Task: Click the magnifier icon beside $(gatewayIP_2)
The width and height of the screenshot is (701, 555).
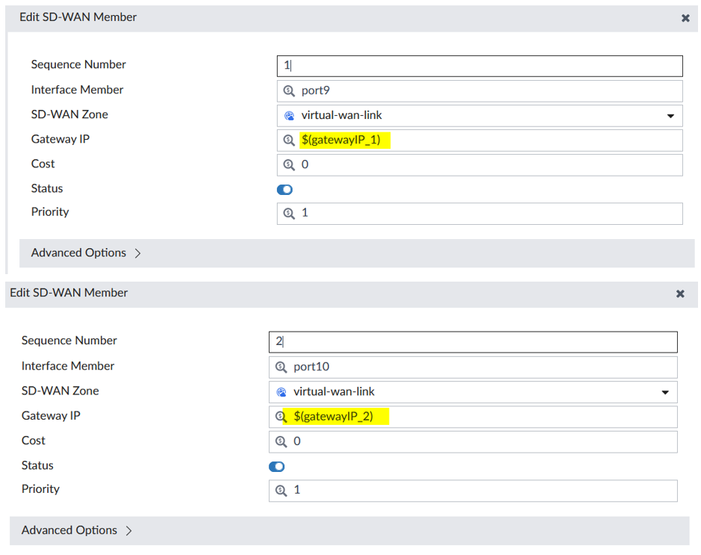Action: coord(282,416)
